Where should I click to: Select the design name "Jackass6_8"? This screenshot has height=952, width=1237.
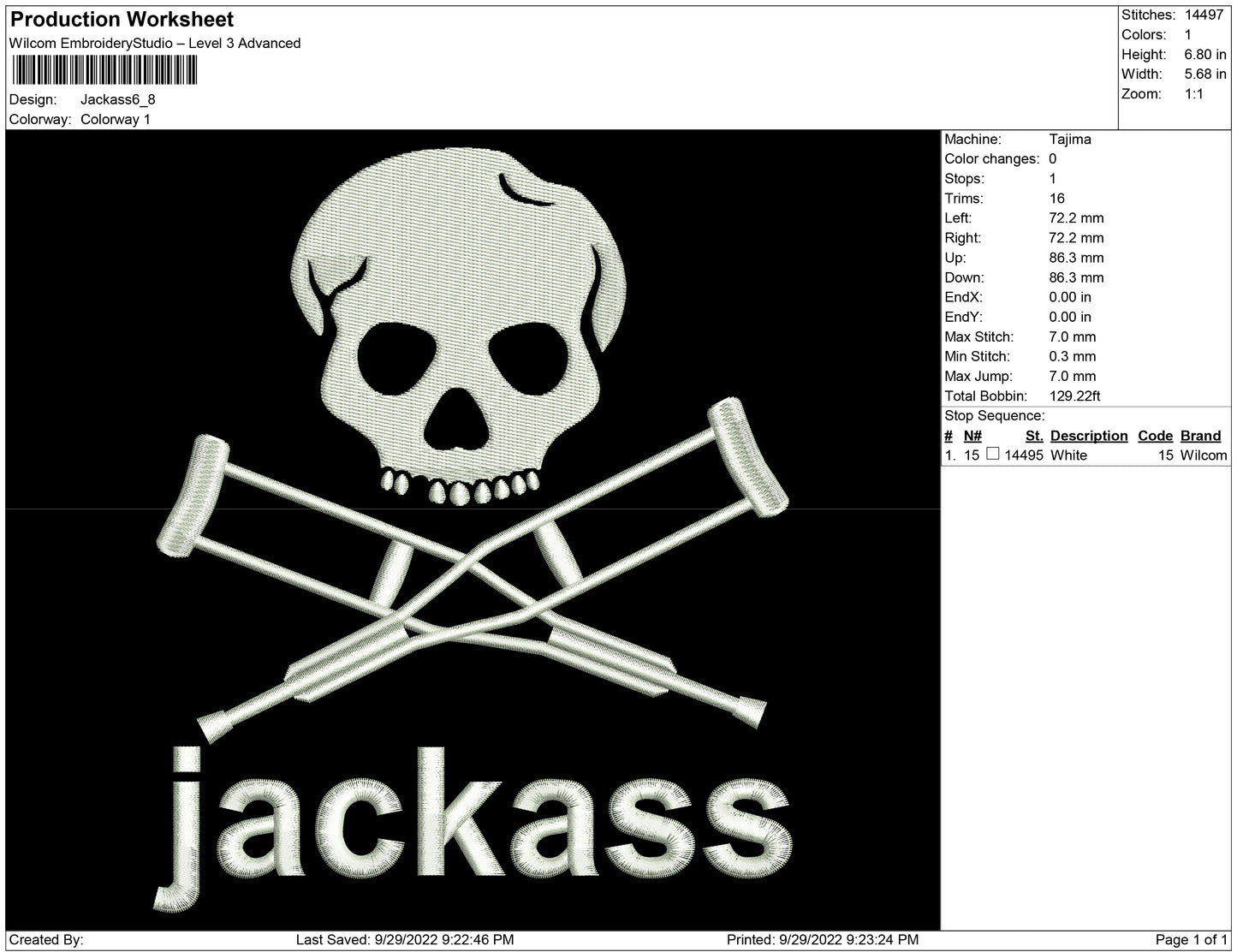pos(118,99)
